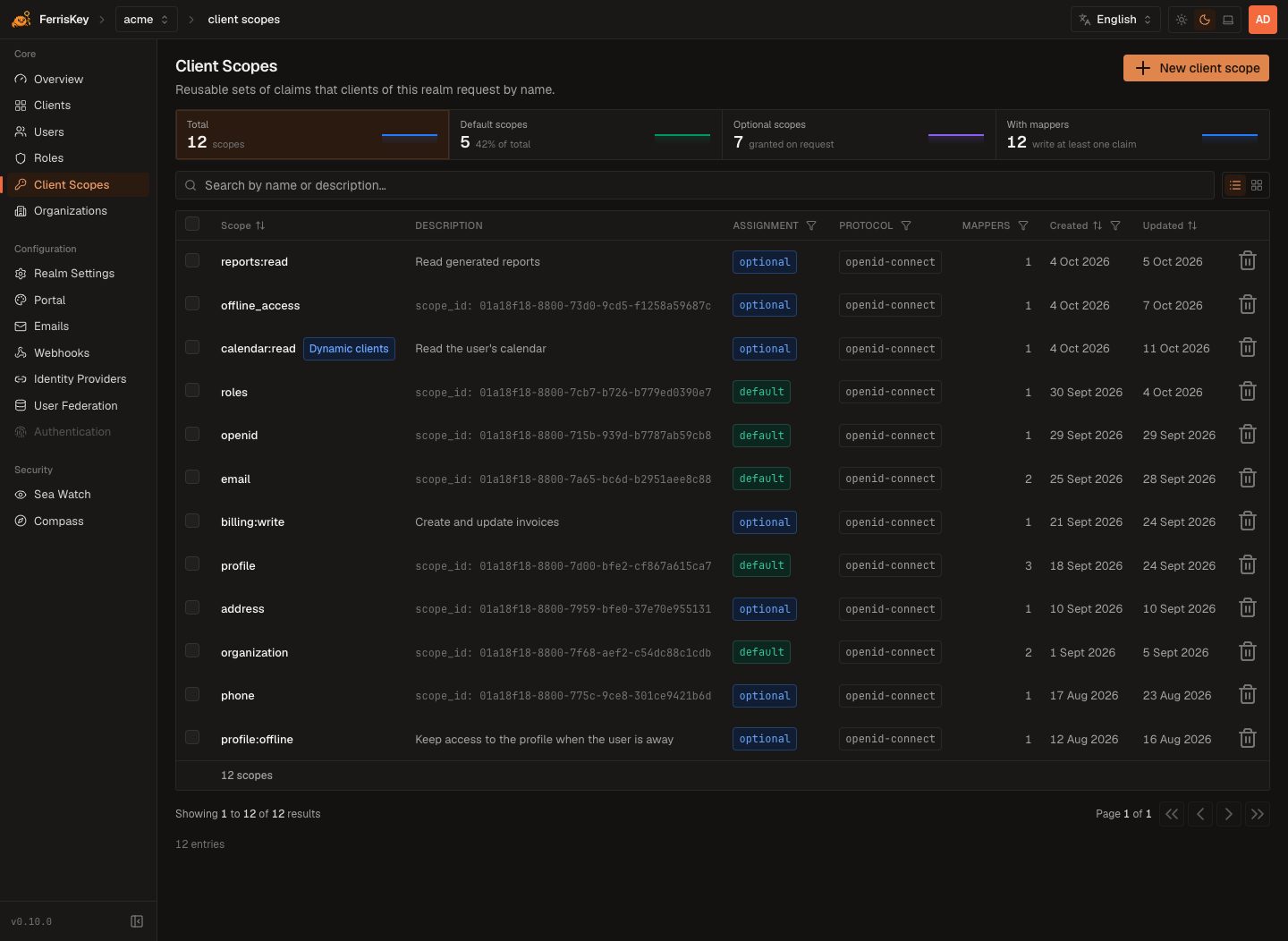Open the AD user avatar menu
Image resolution: width=1288 pixels, height=941 pixels.
pos(1263,20)
